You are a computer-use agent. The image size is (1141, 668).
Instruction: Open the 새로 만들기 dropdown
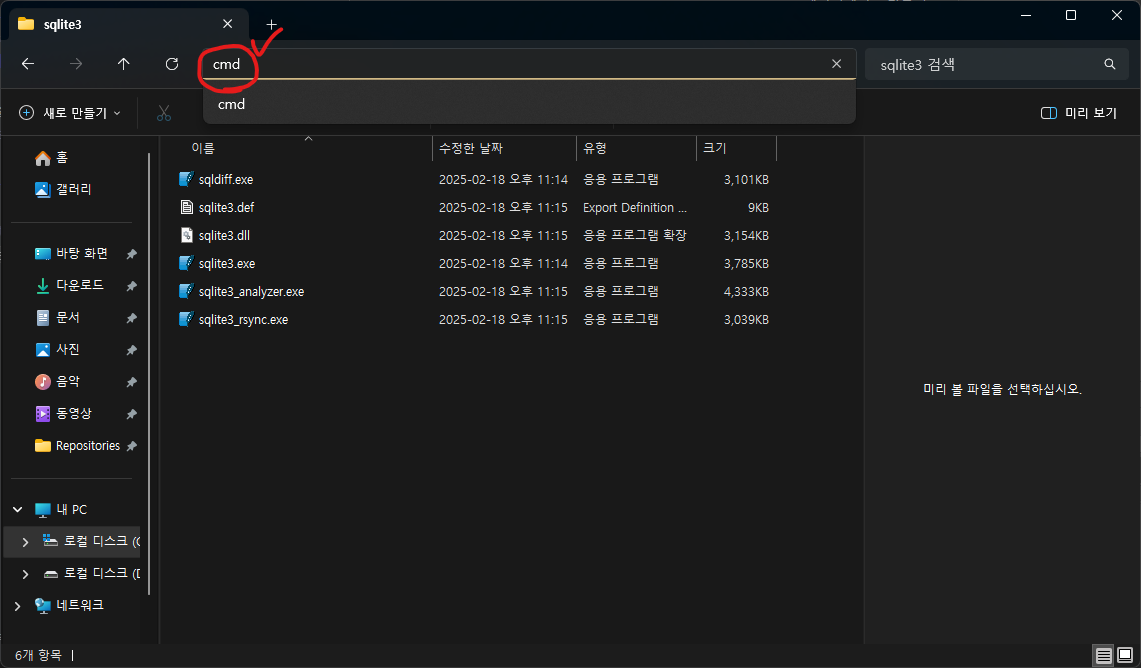pyautogui.click(x=71, y=113)
